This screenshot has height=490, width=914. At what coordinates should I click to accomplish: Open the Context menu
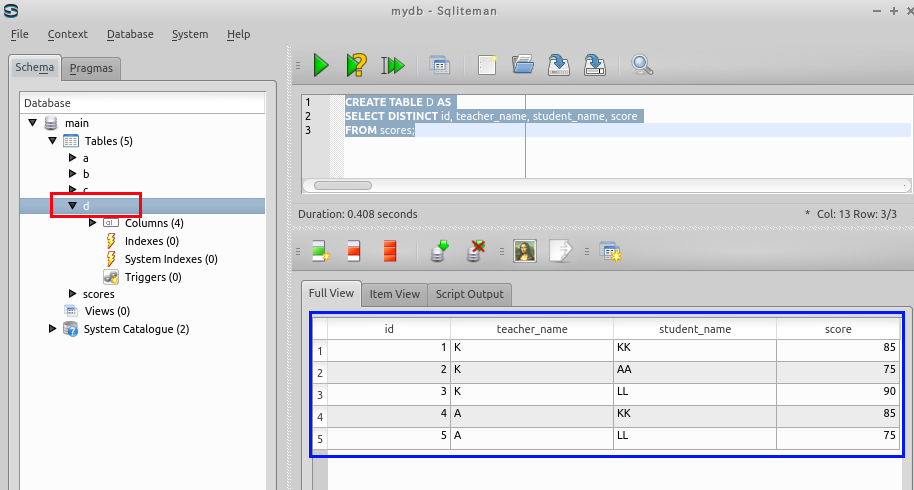68,34
